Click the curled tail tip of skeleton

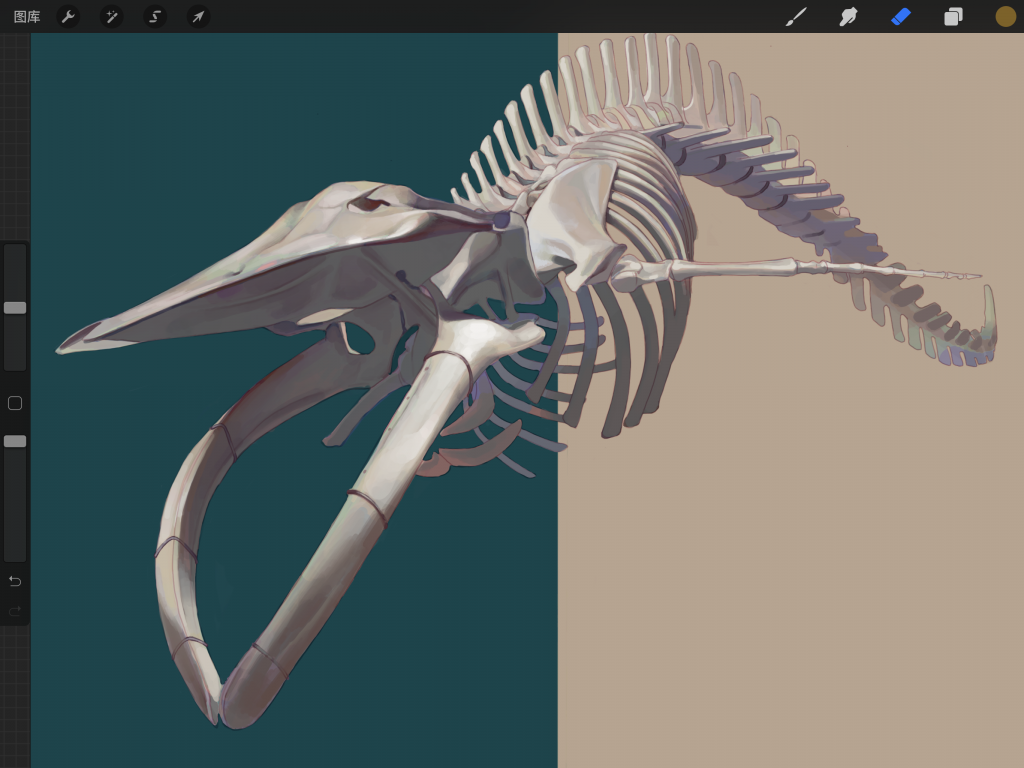(x=989, y=300)
